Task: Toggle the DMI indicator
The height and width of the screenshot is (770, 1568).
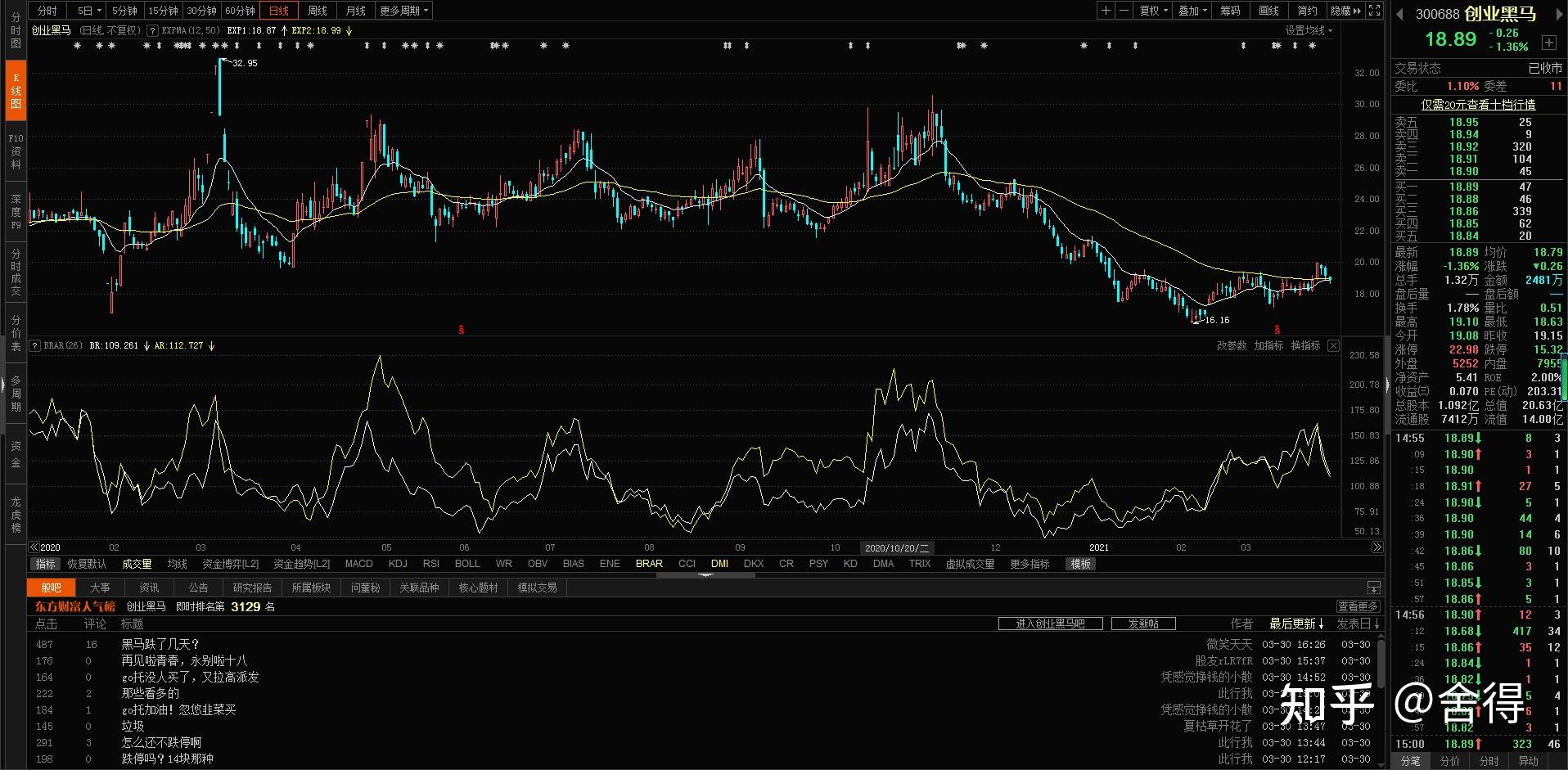Action: pyautogui.click(x=719, y=564)
